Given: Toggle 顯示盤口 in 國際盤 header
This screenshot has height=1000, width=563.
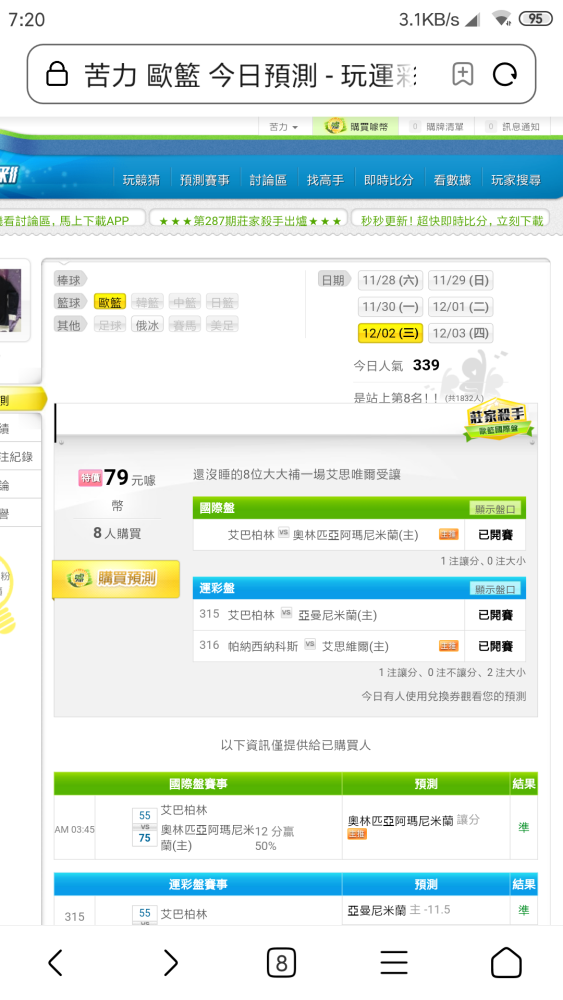Looking at the screenshot, I should (x=497, y=509).
